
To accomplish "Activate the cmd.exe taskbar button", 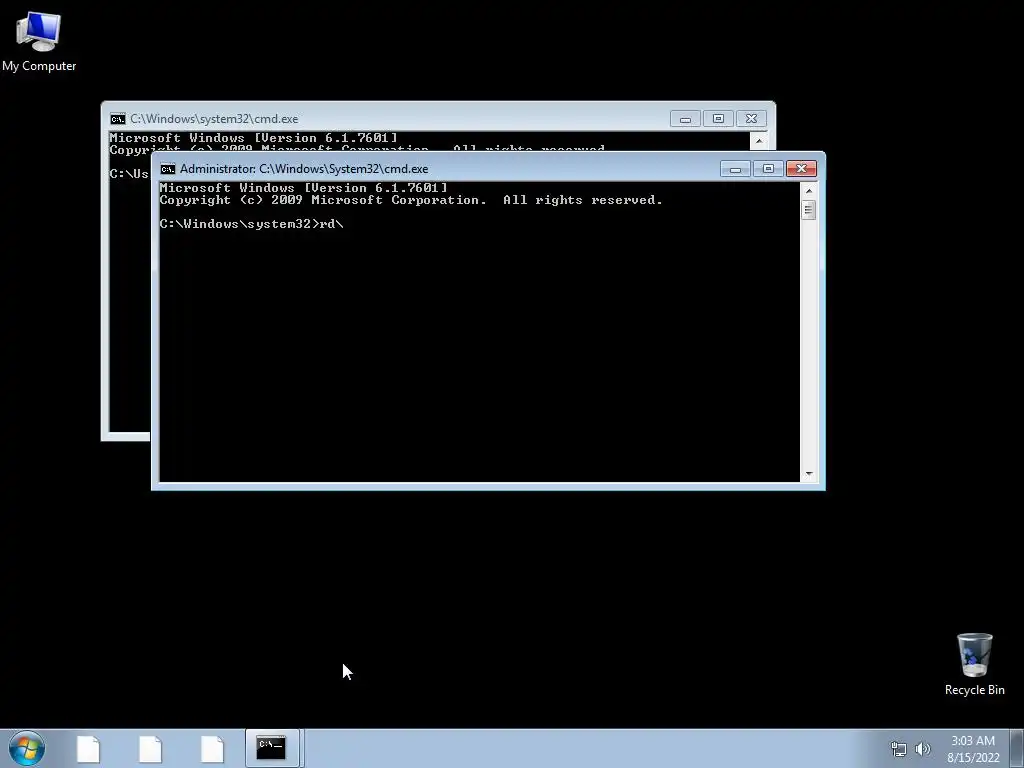I will 272,748.
